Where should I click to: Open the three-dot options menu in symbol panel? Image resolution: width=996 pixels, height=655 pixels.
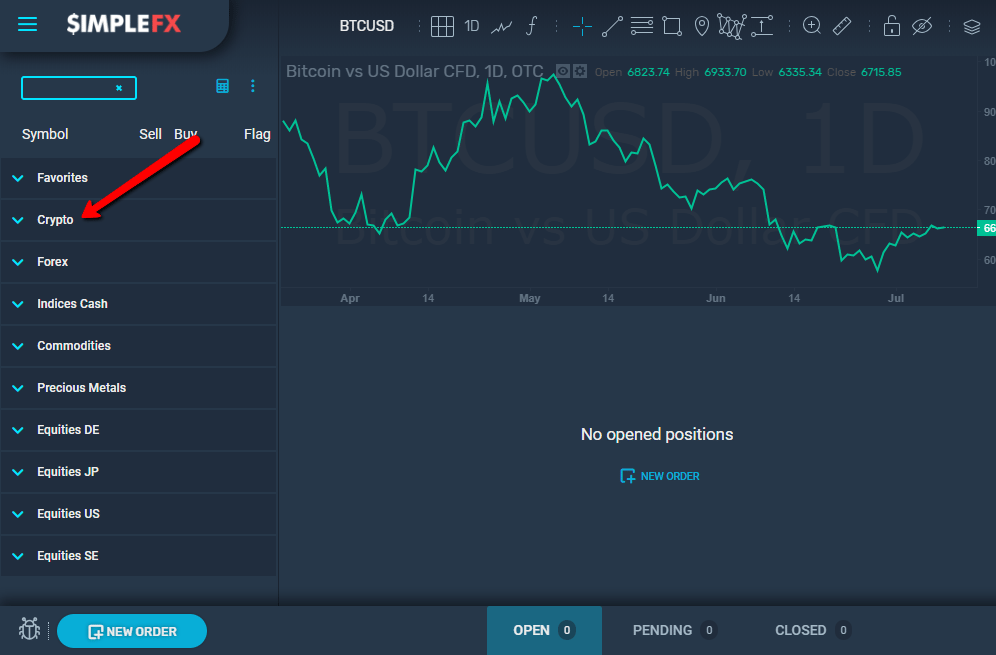[x=253, y=86]
